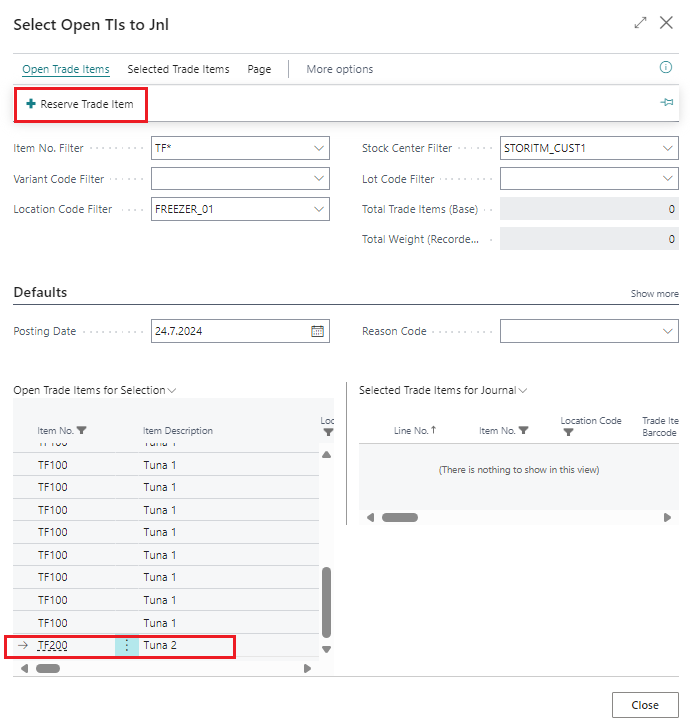Open the More options menu
The image size is (690, 728).
point(339,69)
